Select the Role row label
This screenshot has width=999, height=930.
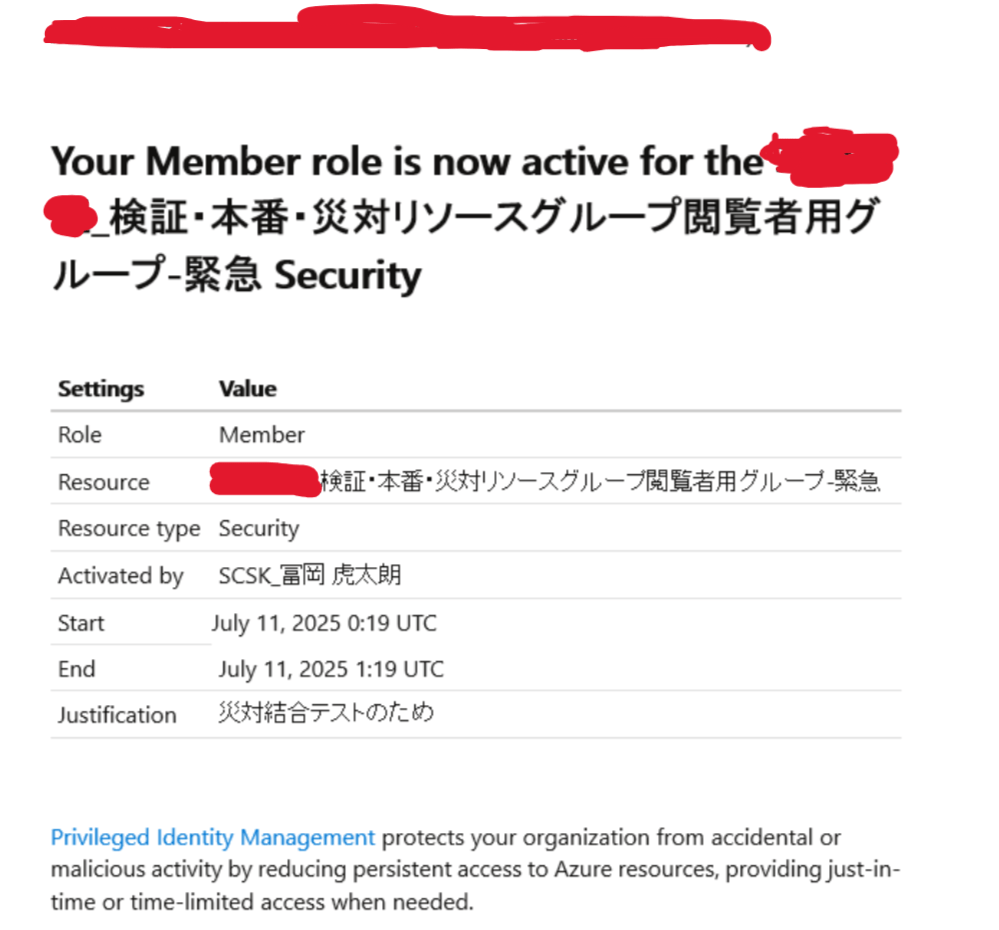[x=80, y=435]
